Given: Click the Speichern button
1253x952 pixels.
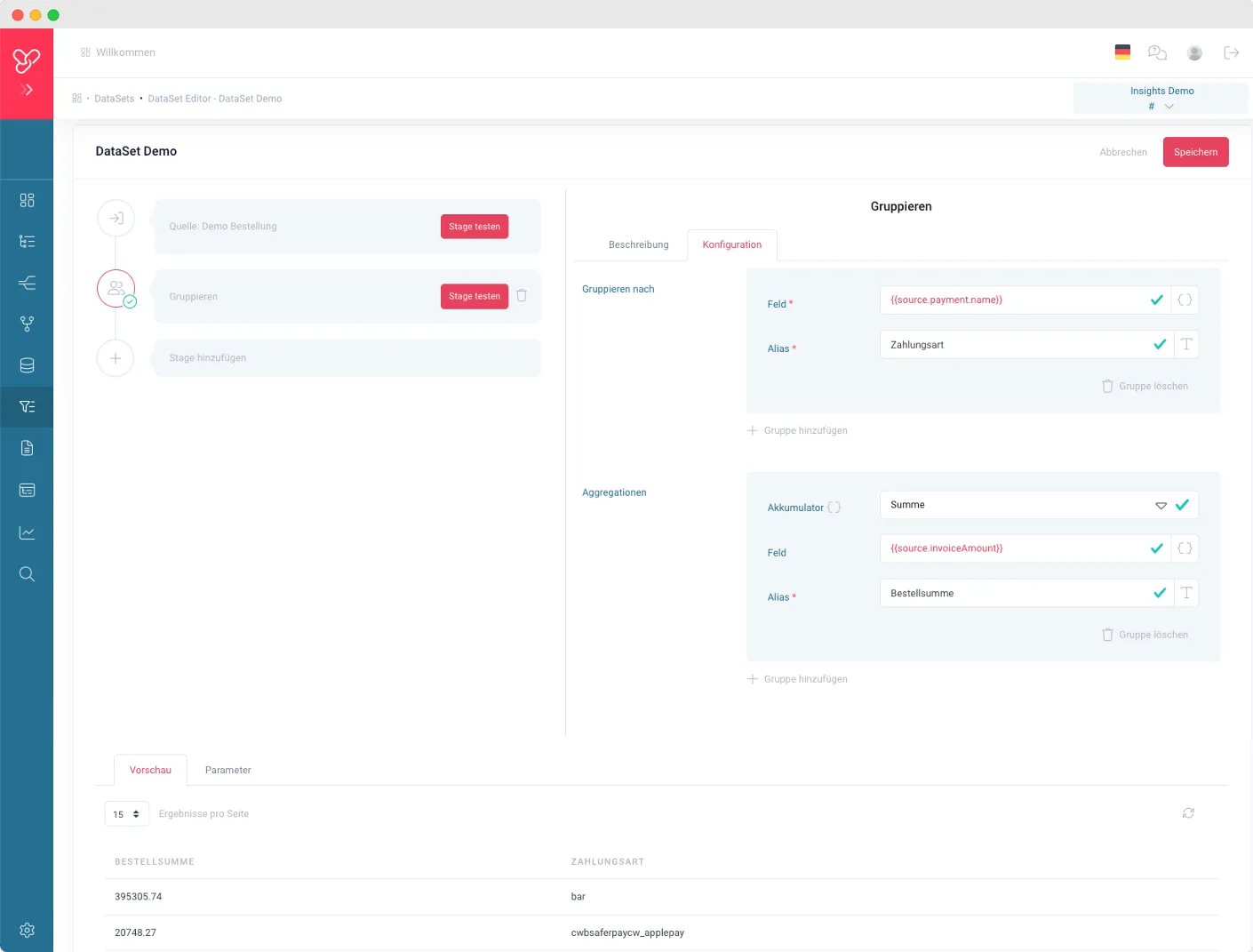Looking at the screenshot, I should [x=1195, y=152].
